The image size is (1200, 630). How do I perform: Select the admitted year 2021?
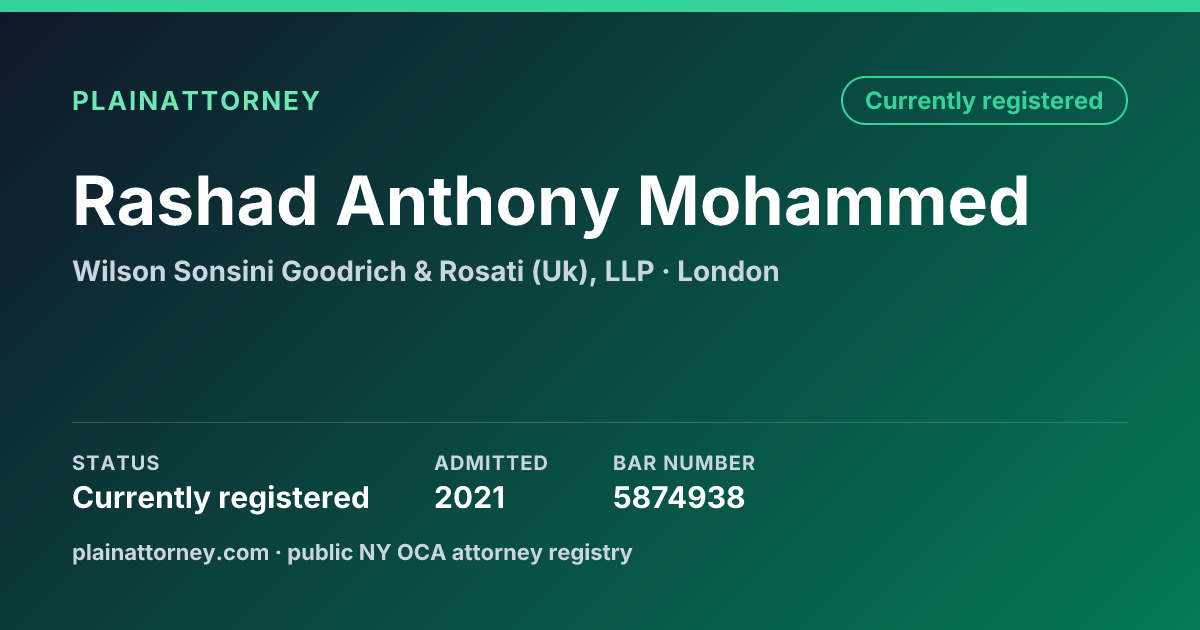(x=470, y=497)
